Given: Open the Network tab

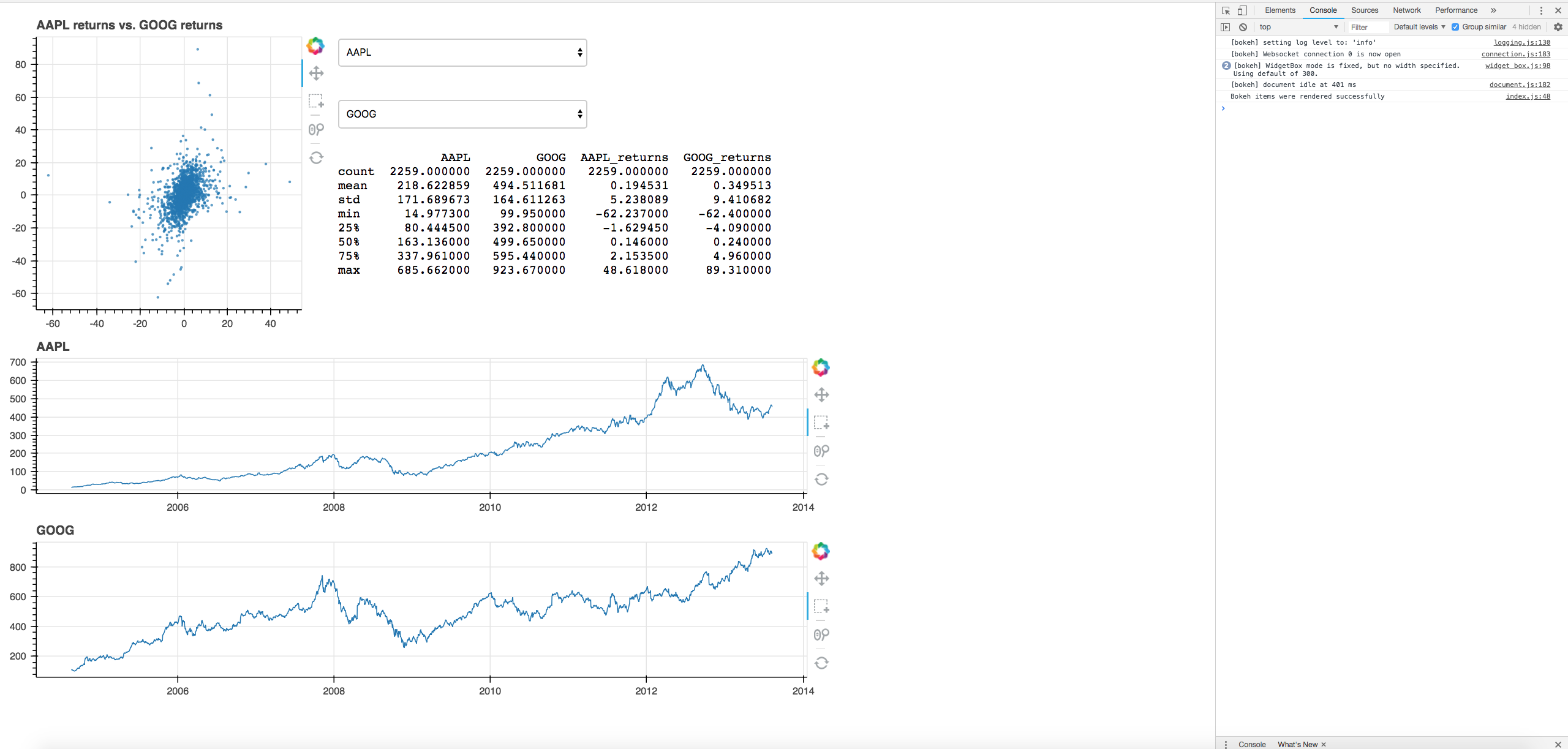Looking at the screenshot, I should (1407, 10).
